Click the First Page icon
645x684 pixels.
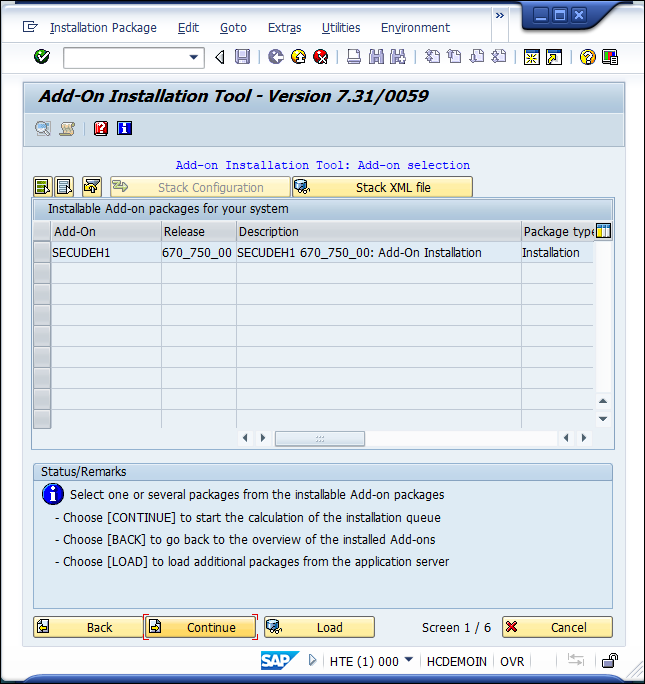click(x=432, y=57)
